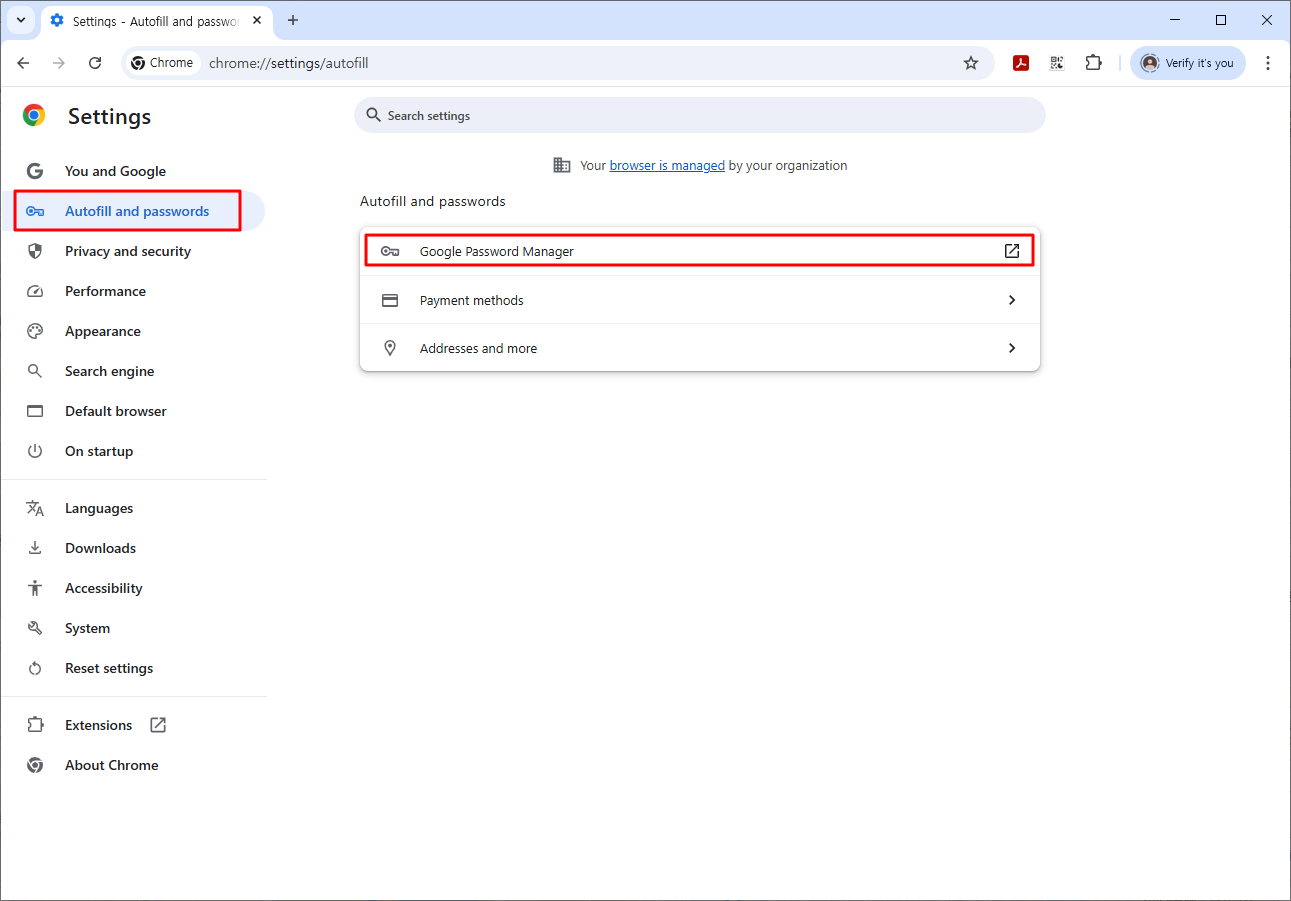Click the Extensions puzzle icon in sidebar
The width and height of the screenshot is (1291, 901).
click(35, 725)
